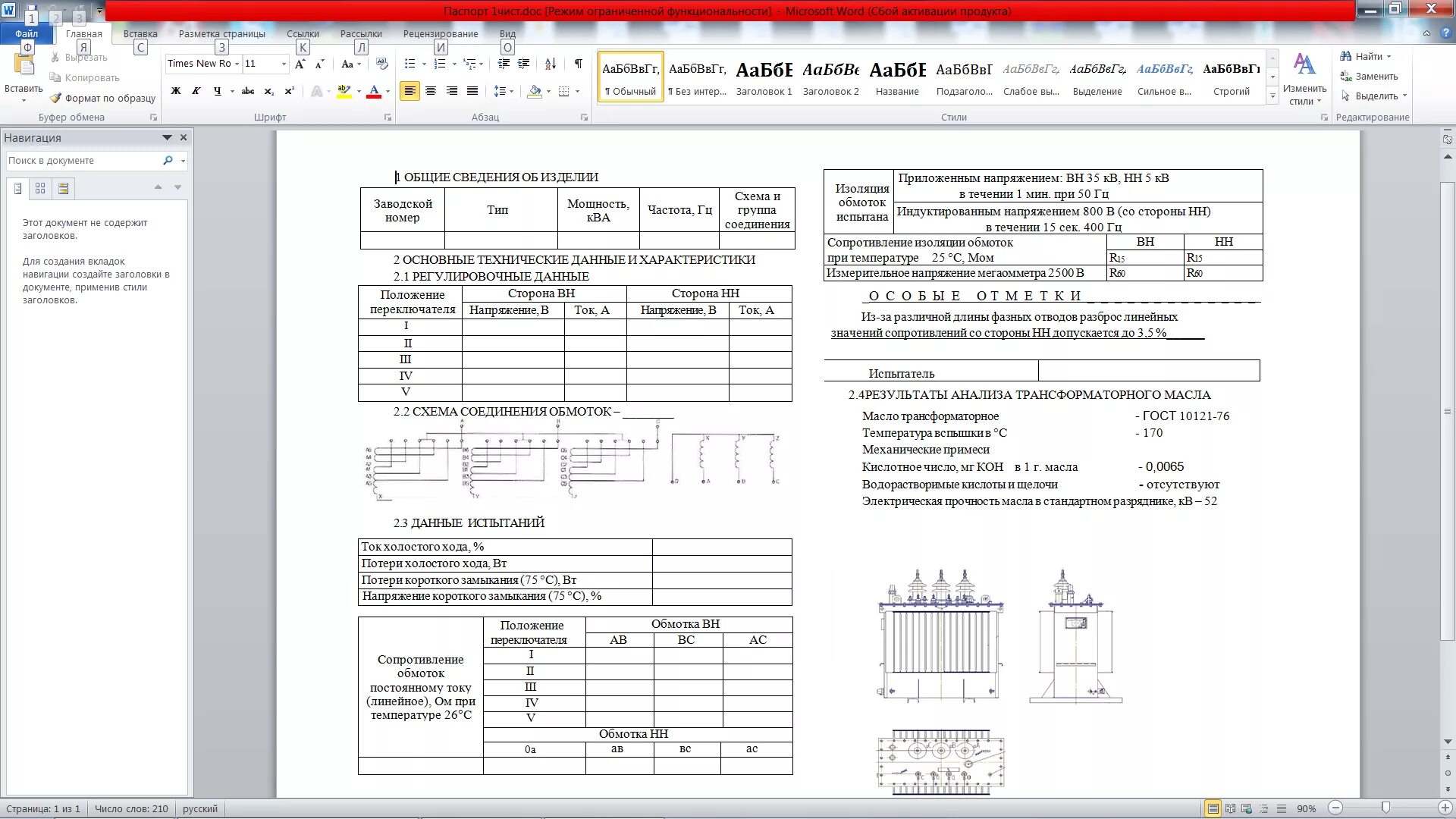
Task: Toggle italic (К) formatting
Action: click(196, 91)
